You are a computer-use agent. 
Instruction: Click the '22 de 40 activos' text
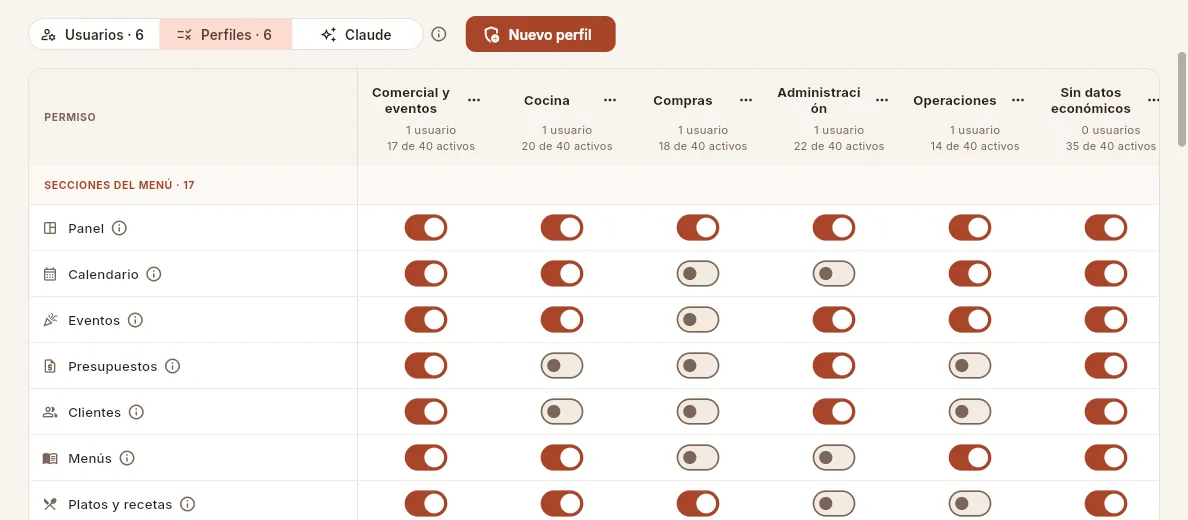(x=839, y=146)
